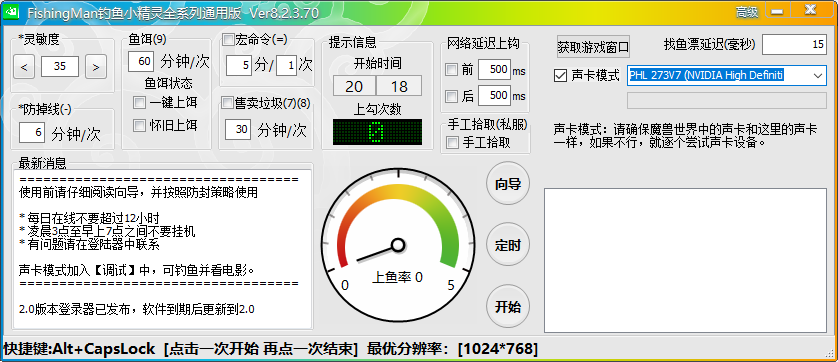Click the macro minutes field showing 5
Screen dimensions: 838x362
click(x=239, y=65)
